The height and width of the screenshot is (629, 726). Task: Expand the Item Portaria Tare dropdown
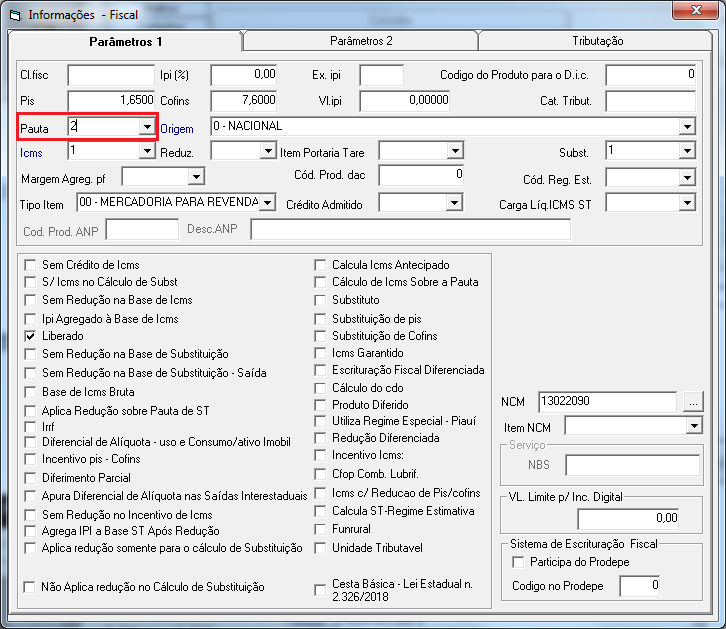[456, 151]
